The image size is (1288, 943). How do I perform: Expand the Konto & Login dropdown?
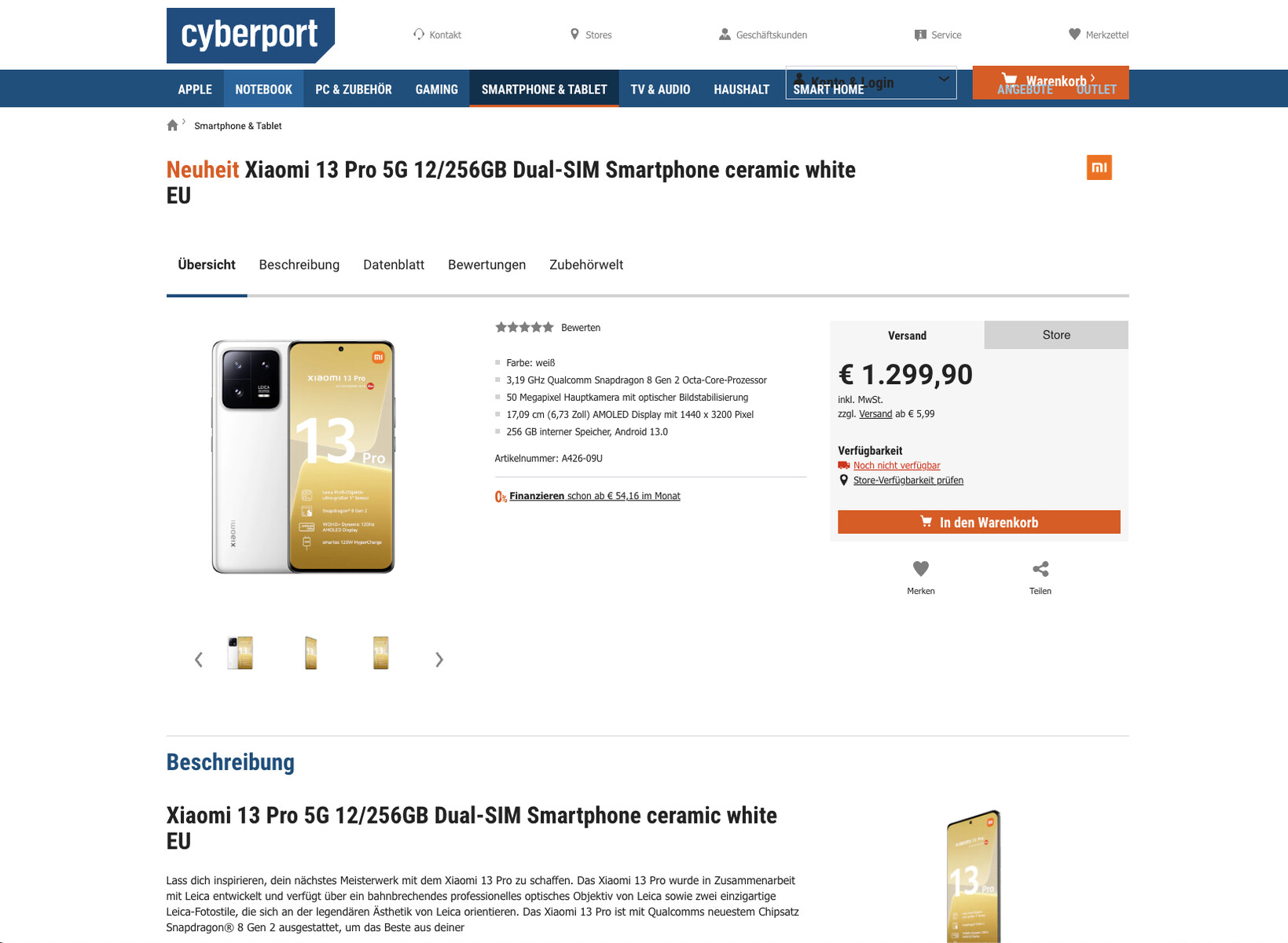click(x=943, y=80)
